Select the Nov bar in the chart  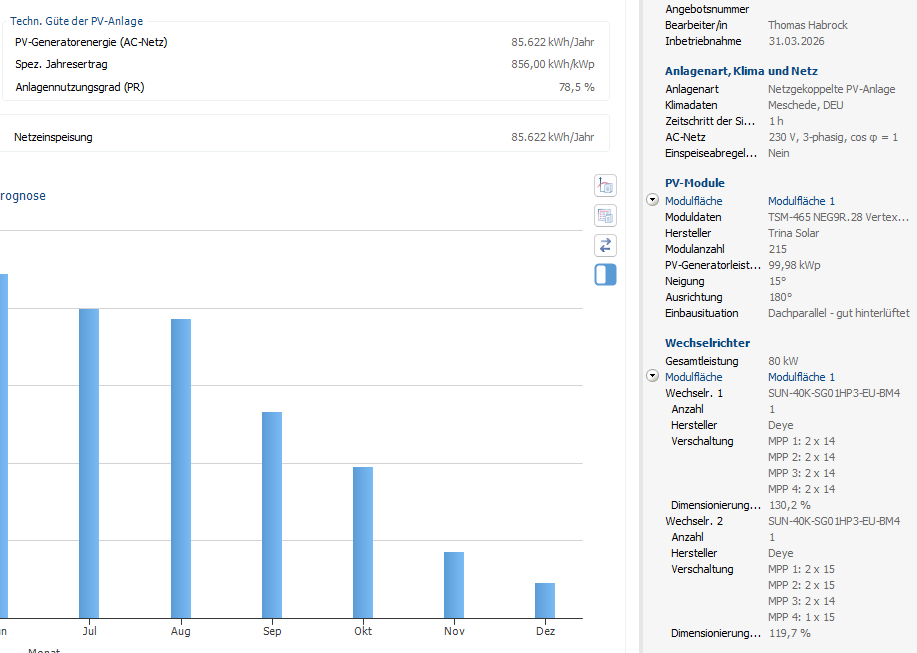coord(454,585)
